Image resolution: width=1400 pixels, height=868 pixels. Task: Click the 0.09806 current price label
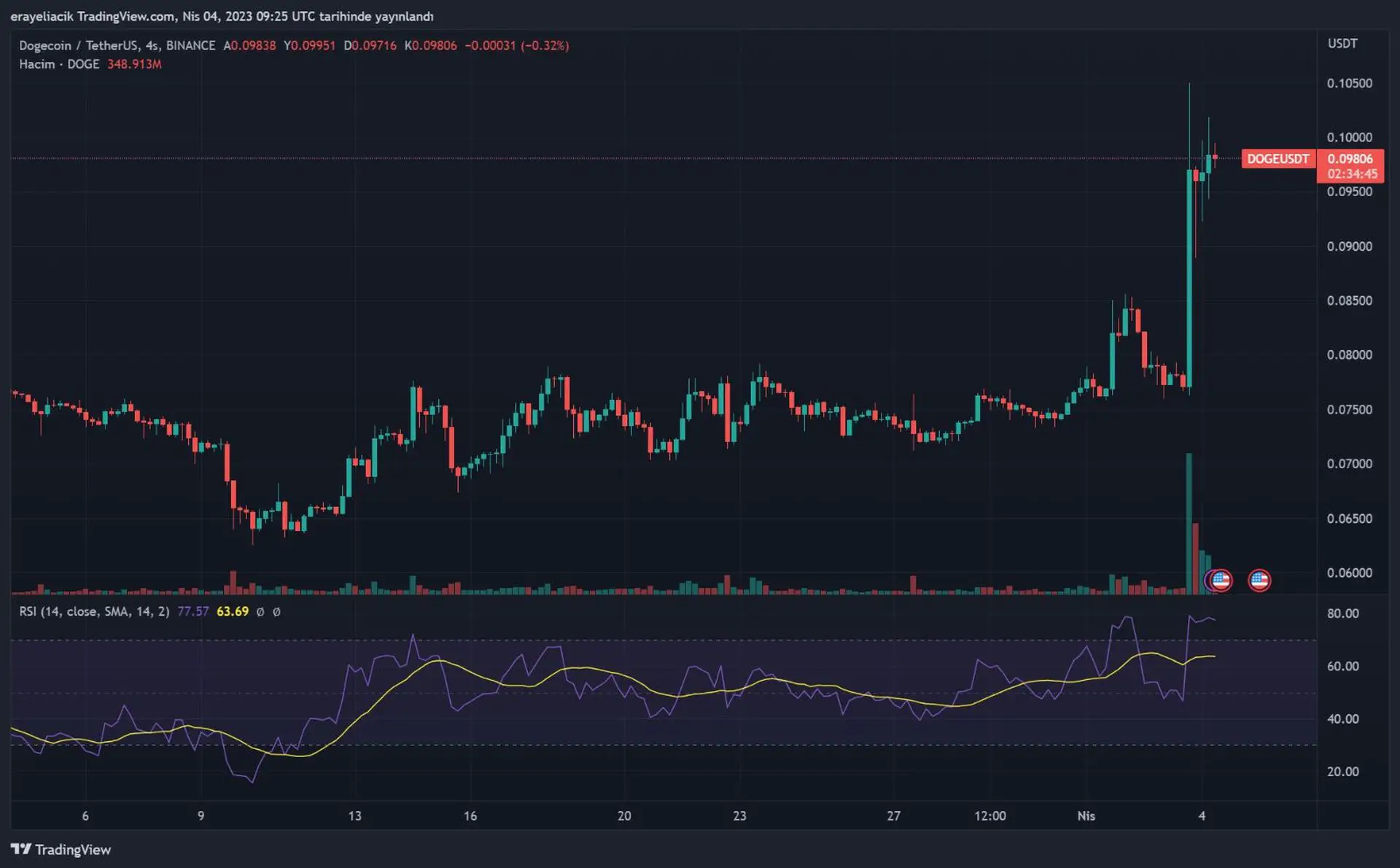(x=1350, y=158)
